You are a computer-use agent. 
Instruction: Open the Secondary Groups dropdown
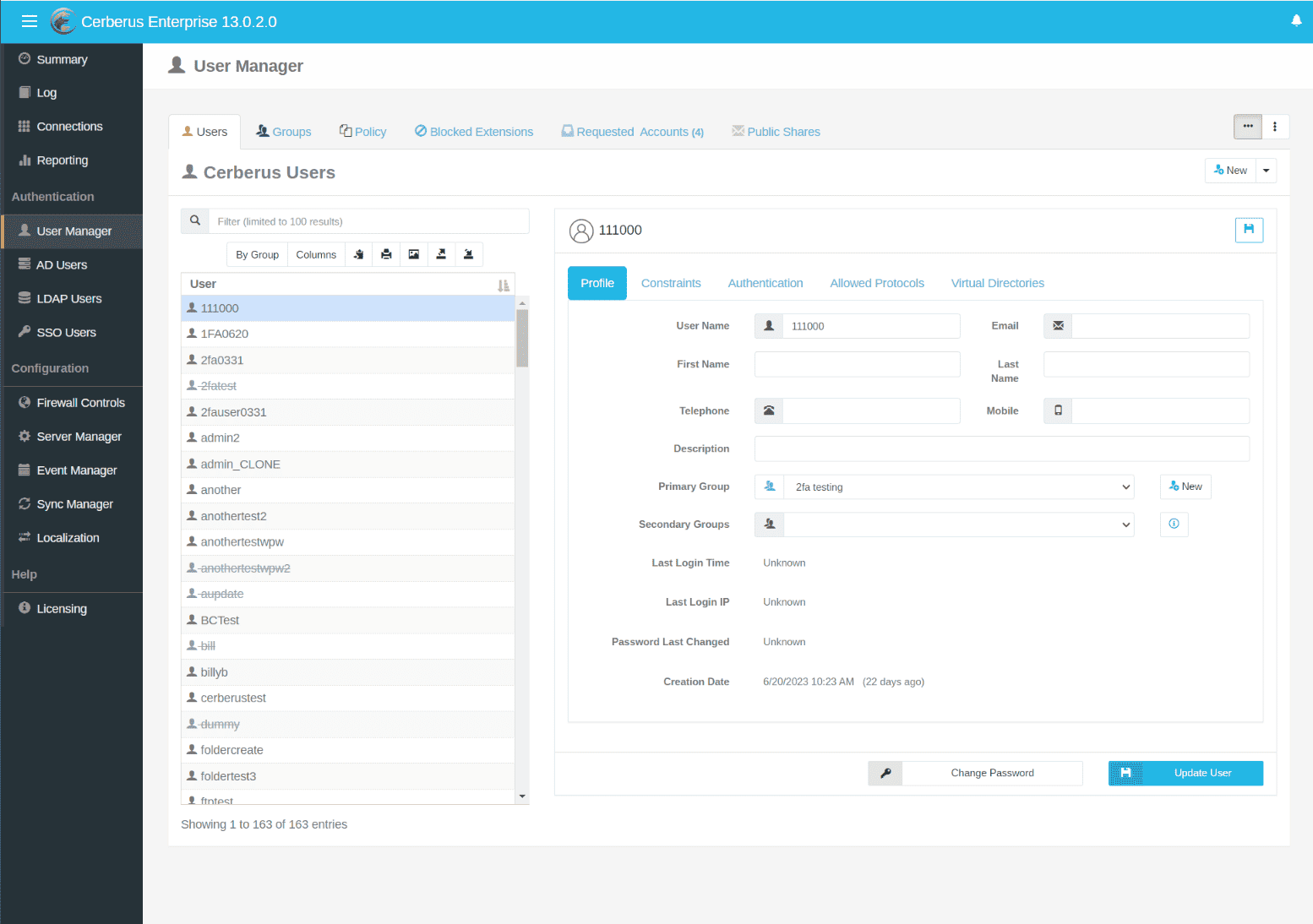[959, 525]
